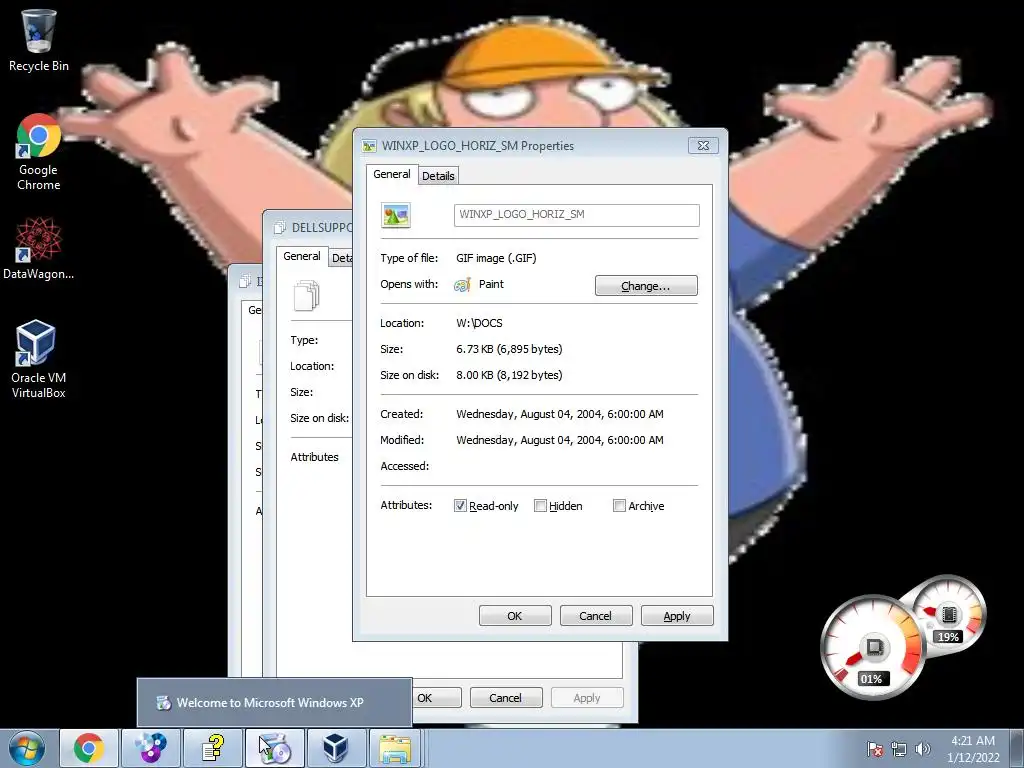
Task: Click VirtualBox cube icon in taskbar
Action: pos(336,748)
